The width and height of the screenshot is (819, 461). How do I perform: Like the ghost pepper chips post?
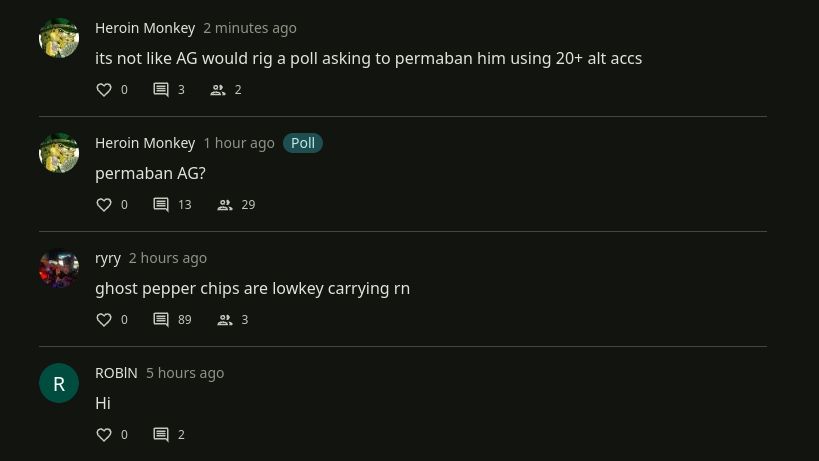point(104,320)
